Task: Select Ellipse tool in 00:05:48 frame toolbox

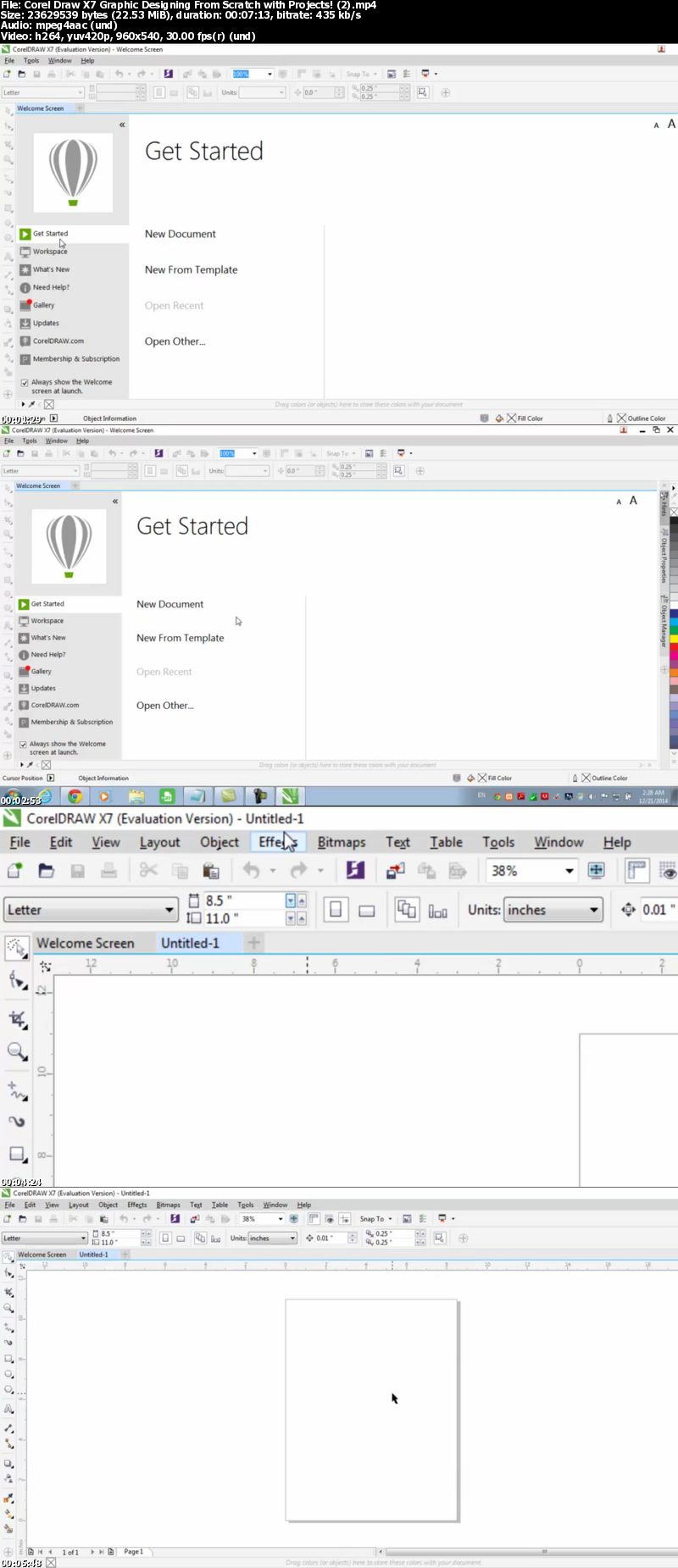Action: 8,1374
